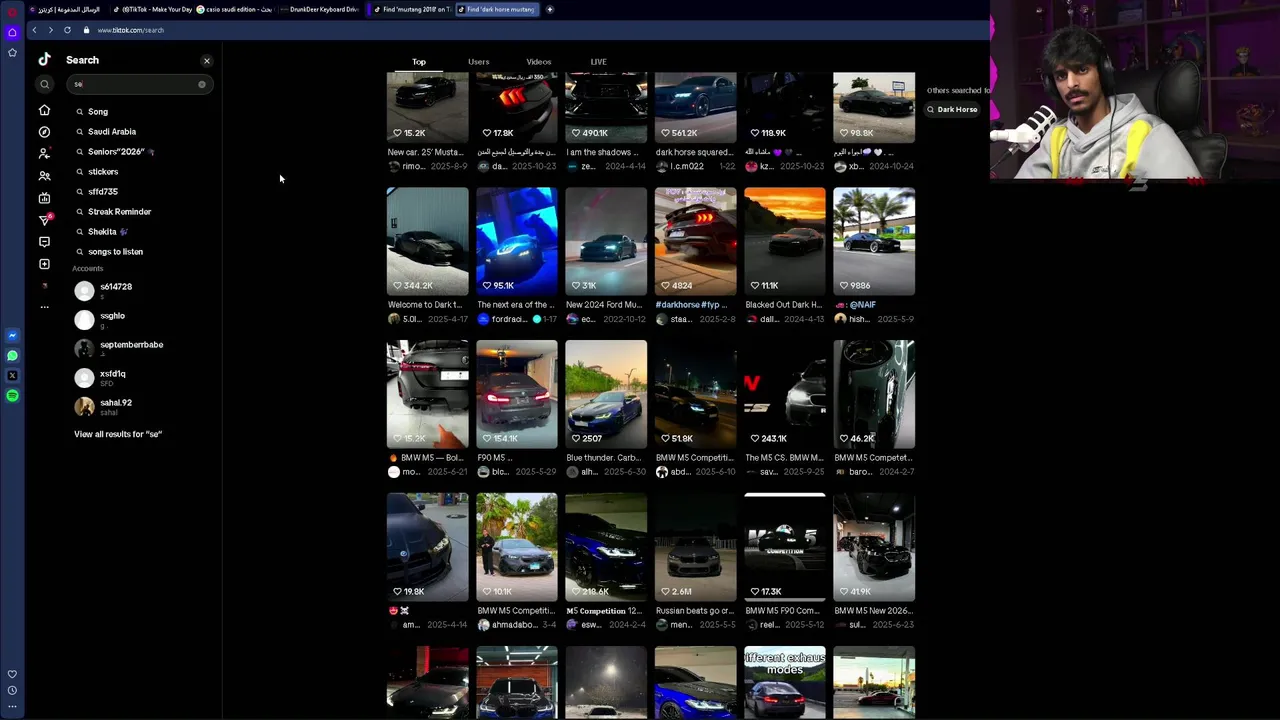Click the browser sidebar home button
The height and width of the screenshot is (720, 1280).
(x=12, y=32)
